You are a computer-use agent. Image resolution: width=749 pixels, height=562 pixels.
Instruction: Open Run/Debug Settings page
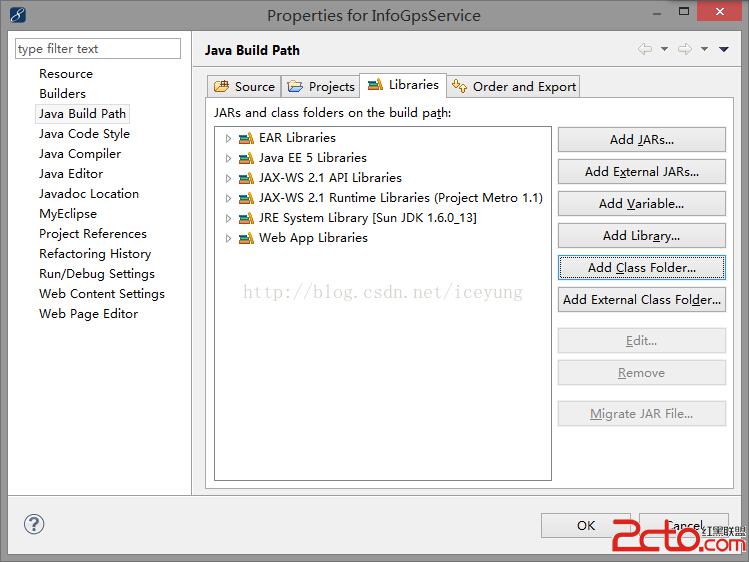pos(97,274)
